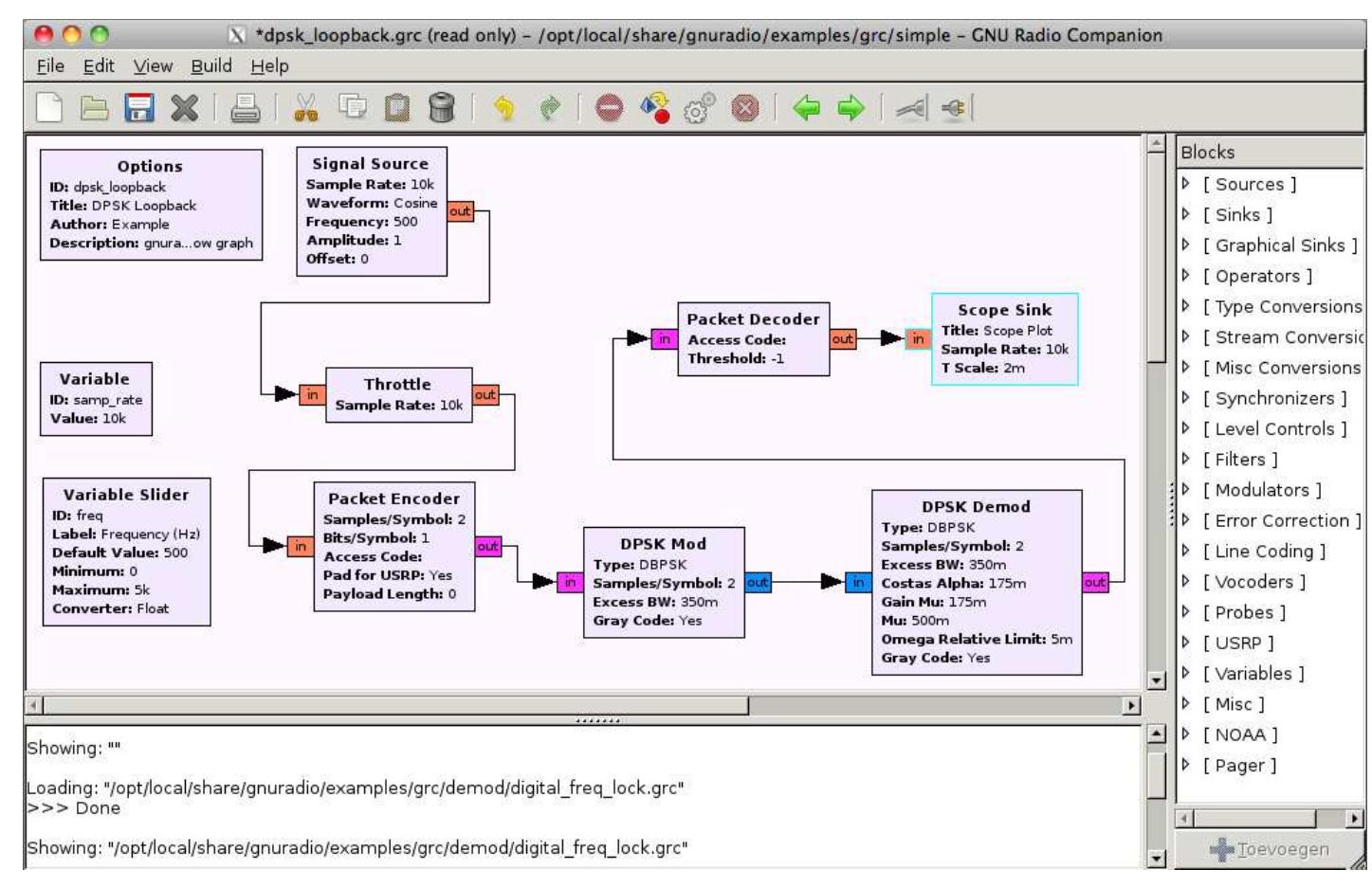Kill the running flow graph
This screenshot has height=888, width=1372.
click(745, 109)
